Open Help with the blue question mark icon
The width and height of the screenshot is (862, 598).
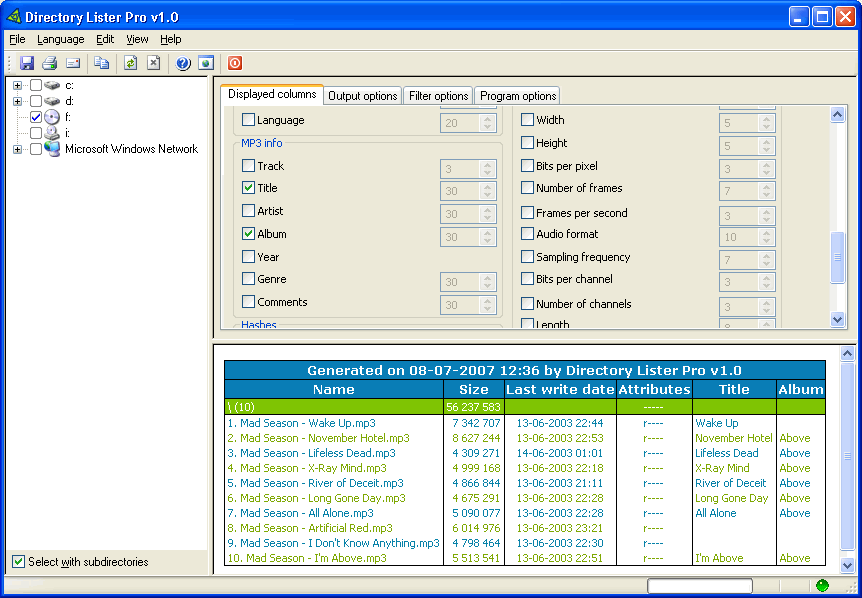click(x=183, y=63)
